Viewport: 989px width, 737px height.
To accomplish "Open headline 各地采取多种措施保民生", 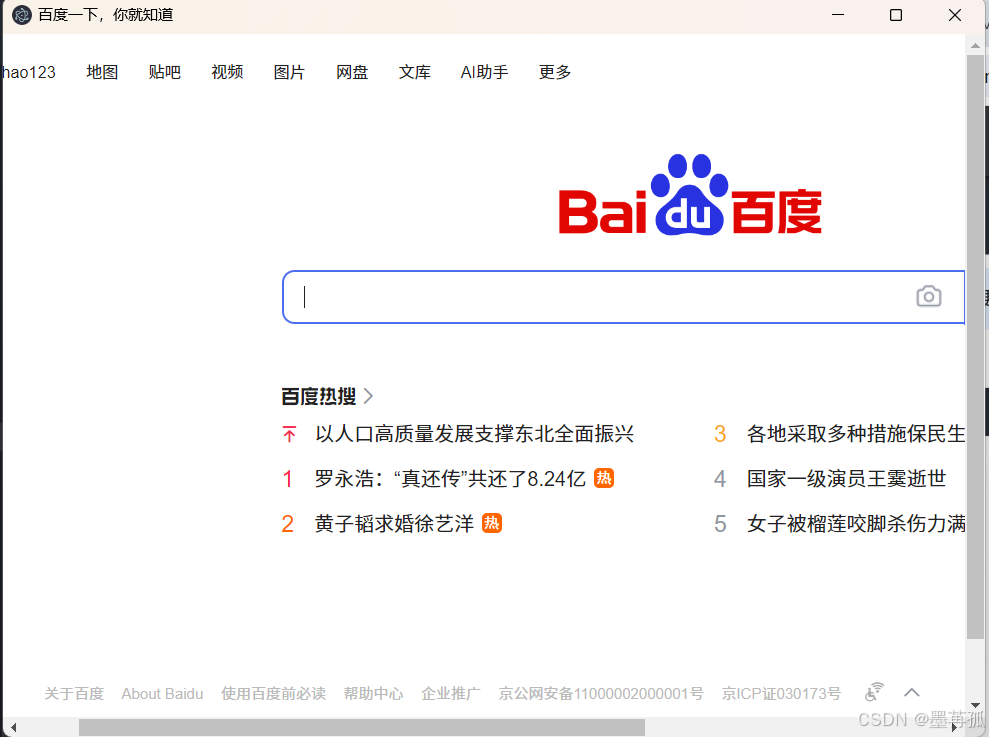I will coord(856,434).
